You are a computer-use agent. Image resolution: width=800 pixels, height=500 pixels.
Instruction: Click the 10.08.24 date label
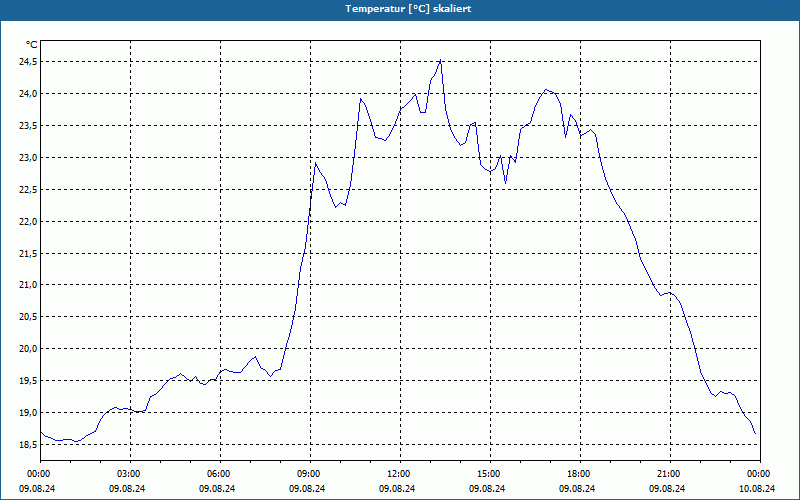[x=757, y=488]
